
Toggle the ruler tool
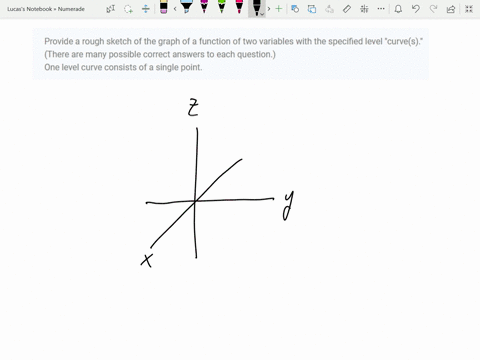tap(347, 9)
